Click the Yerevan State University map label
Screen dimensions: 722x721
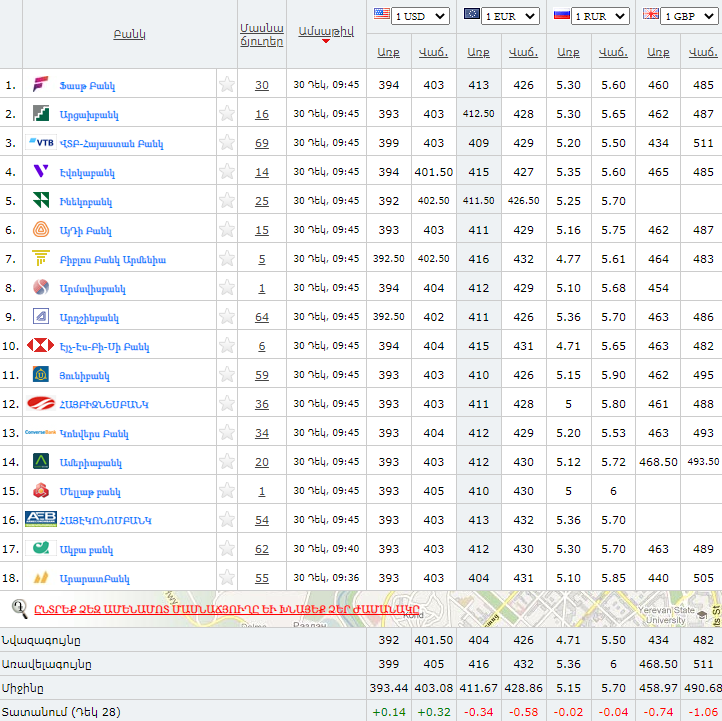(666, 615)
